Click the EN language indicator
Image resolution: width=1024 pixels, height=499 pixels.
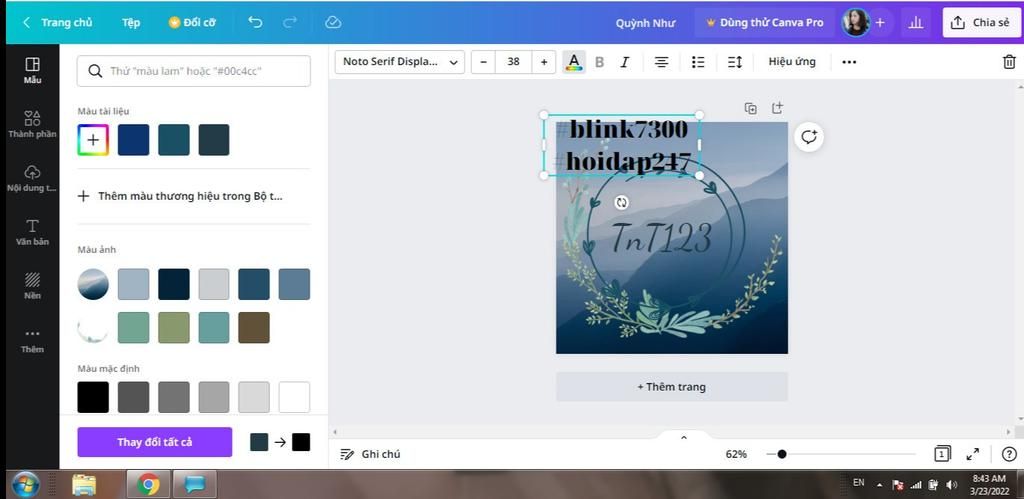[859, 483]
